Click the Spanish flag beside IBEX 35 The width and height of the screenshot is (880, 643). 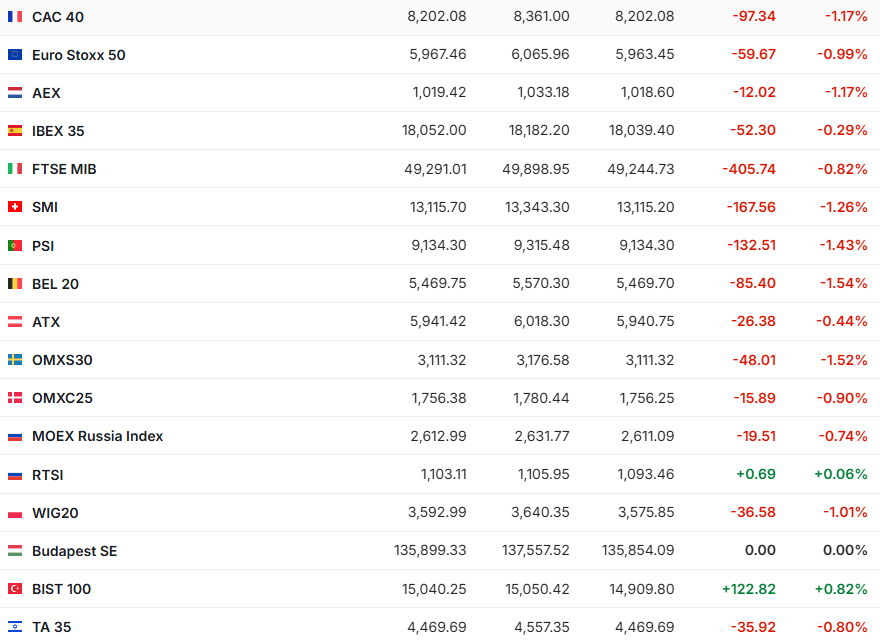tap(15, 131)
